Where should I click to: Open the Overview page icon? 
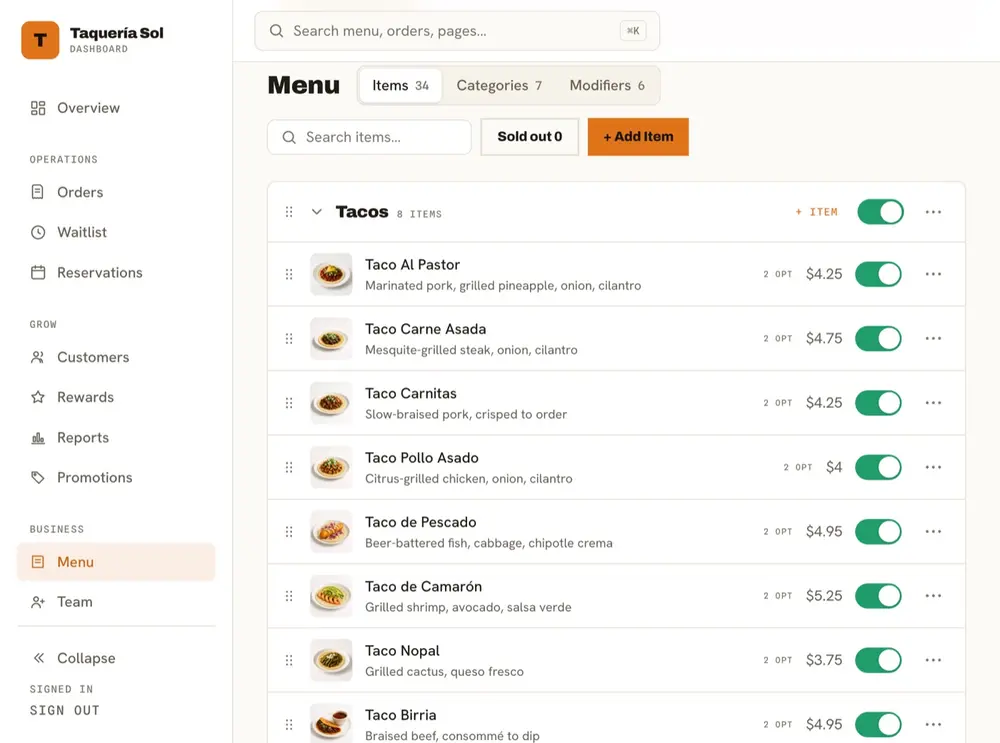pos(38,108)
